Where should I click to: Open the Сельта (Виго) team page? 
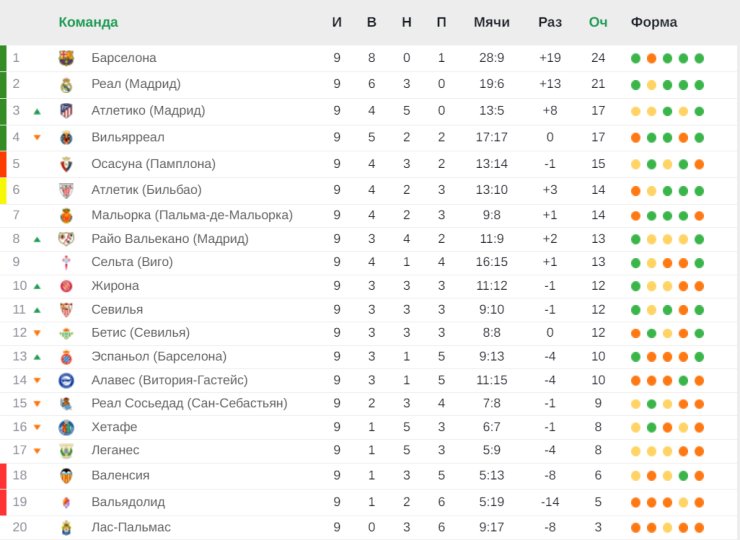tap(132, 262)
